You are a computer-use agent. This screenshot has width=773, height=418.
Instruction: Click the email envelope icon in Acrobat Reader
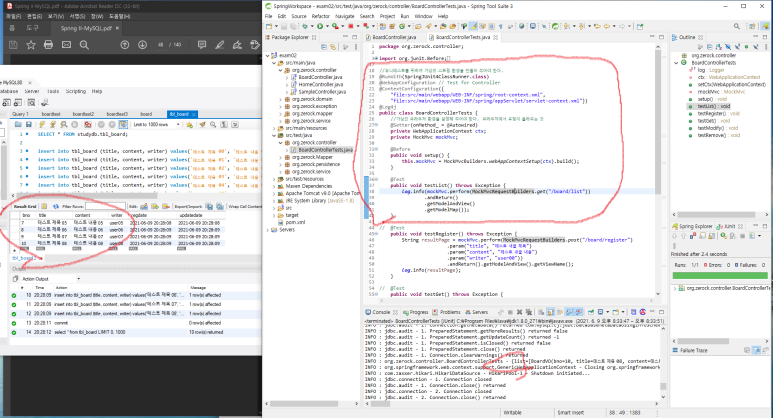pyautogui.click(x=66, y=45)
